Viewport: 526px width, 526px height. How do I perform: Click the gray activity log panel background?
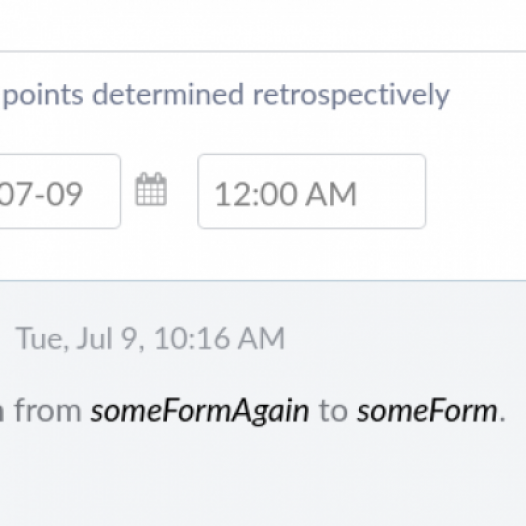(263, 476)
